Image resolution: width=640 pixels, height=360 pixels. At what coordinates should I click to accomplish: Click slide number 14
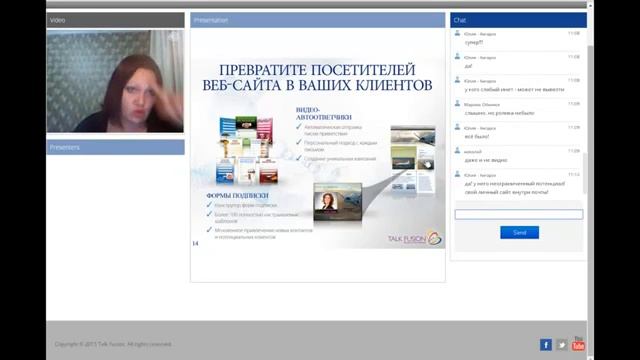coord(195,243)
